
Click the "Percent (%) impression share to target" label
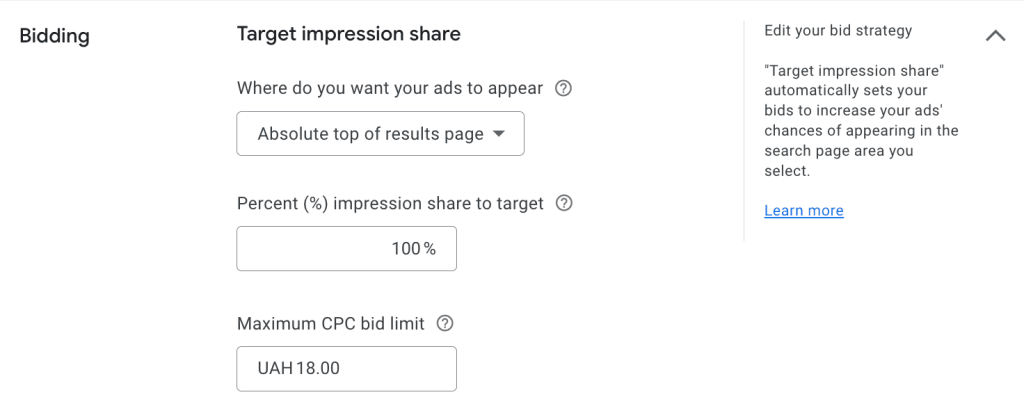click(x=390, y=203)
